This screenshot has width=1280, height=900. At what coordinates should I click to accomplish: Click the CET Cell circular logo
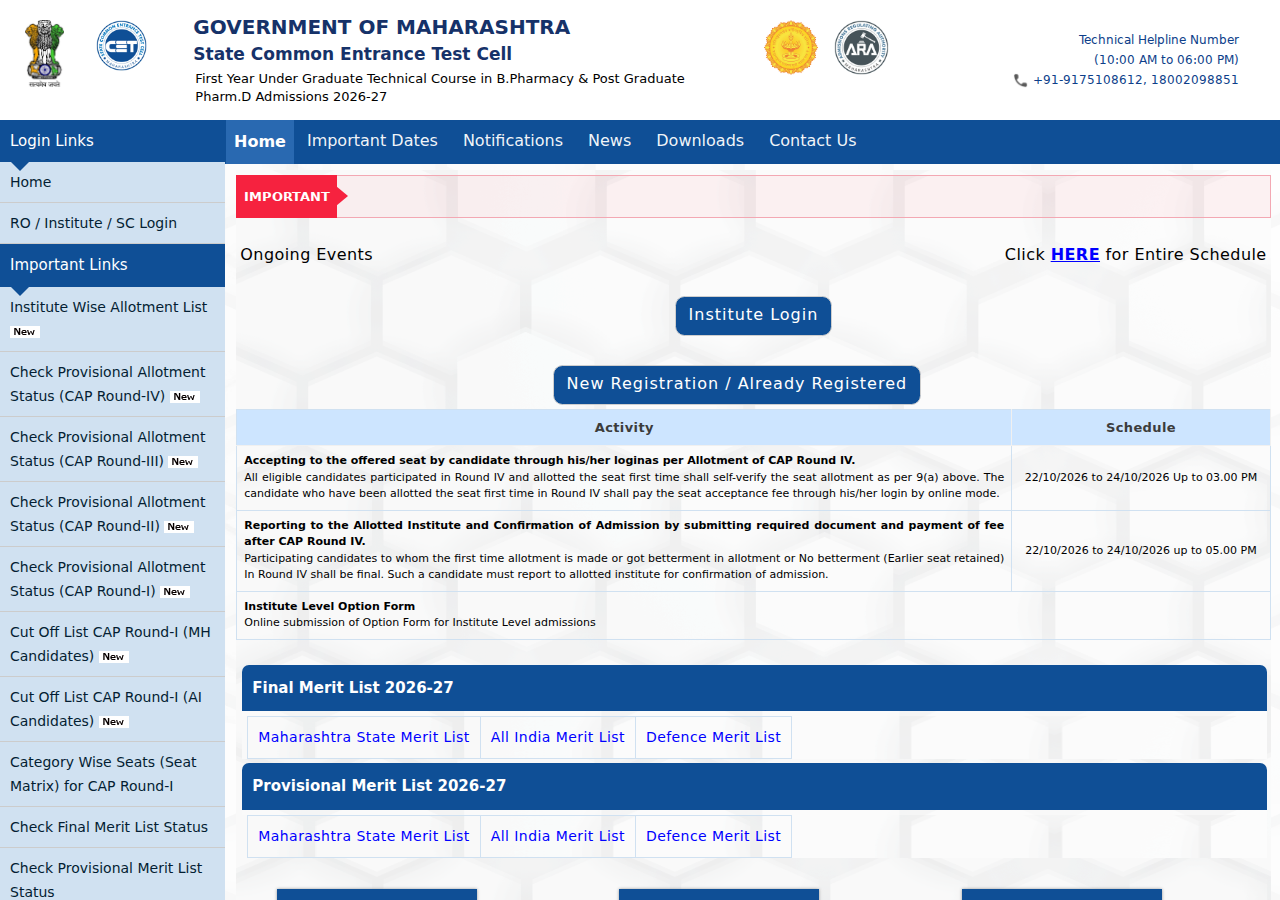(x=121, y=46)
